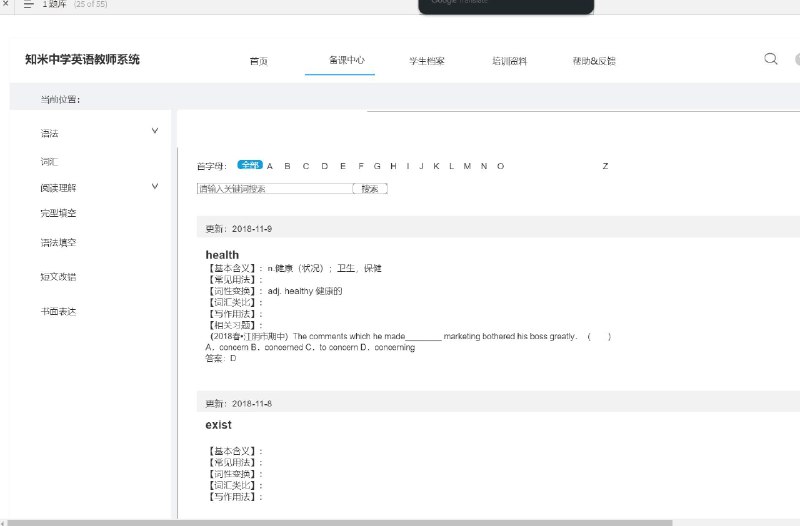
Task: Expand the 语法 sidebar chevron
Action: [x=155, y=131]
